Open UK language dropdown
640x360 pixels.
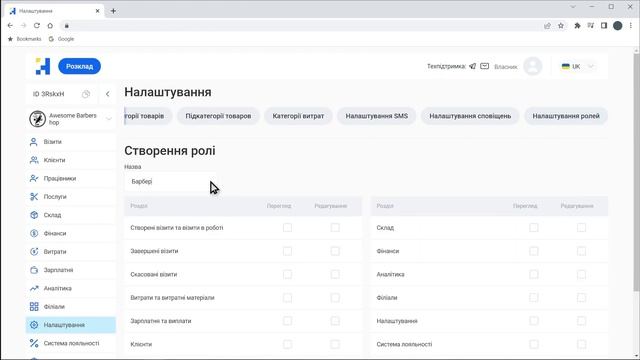tap(577, 66)
